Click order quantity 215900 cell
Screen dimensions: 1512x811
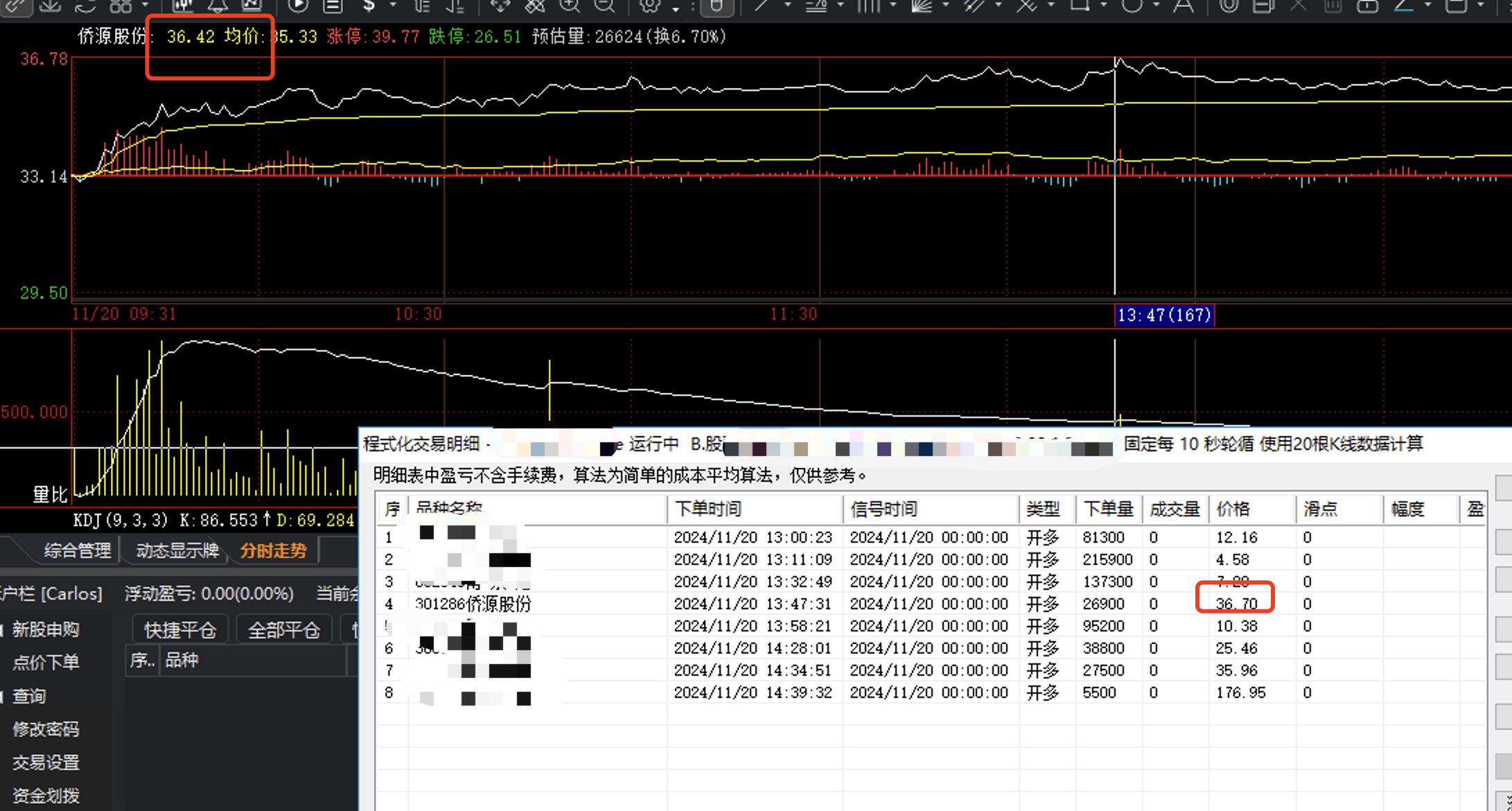click(1107, 559)
